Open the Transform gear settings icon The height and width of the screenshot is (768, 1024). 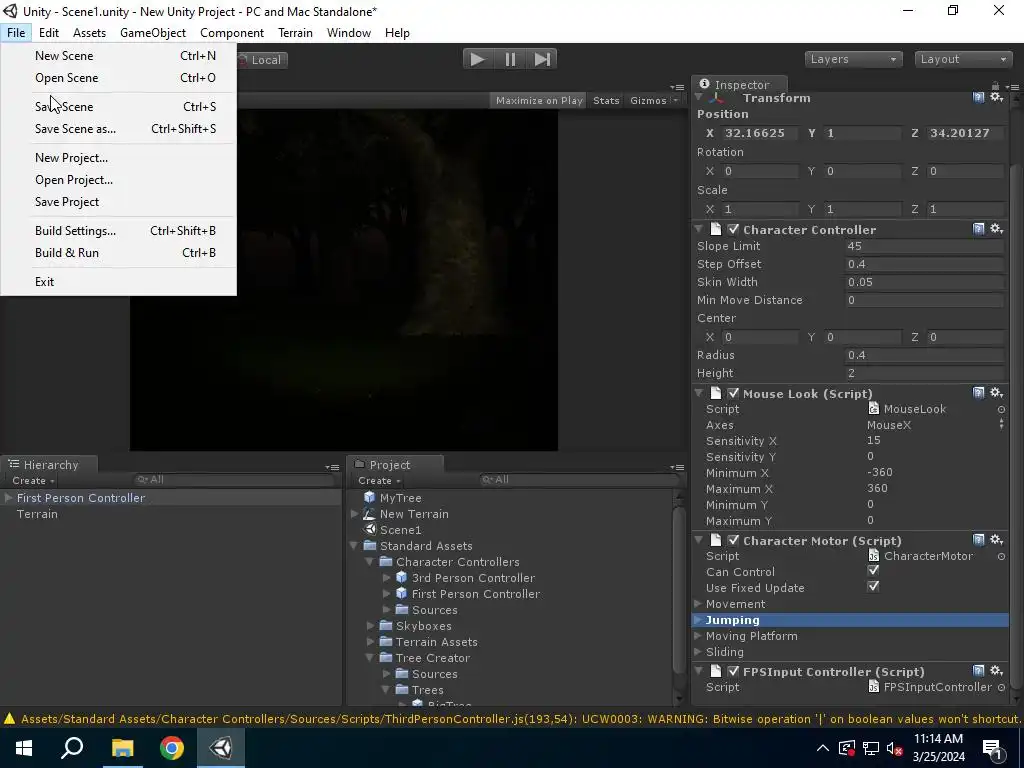click(x=997, y=97)
